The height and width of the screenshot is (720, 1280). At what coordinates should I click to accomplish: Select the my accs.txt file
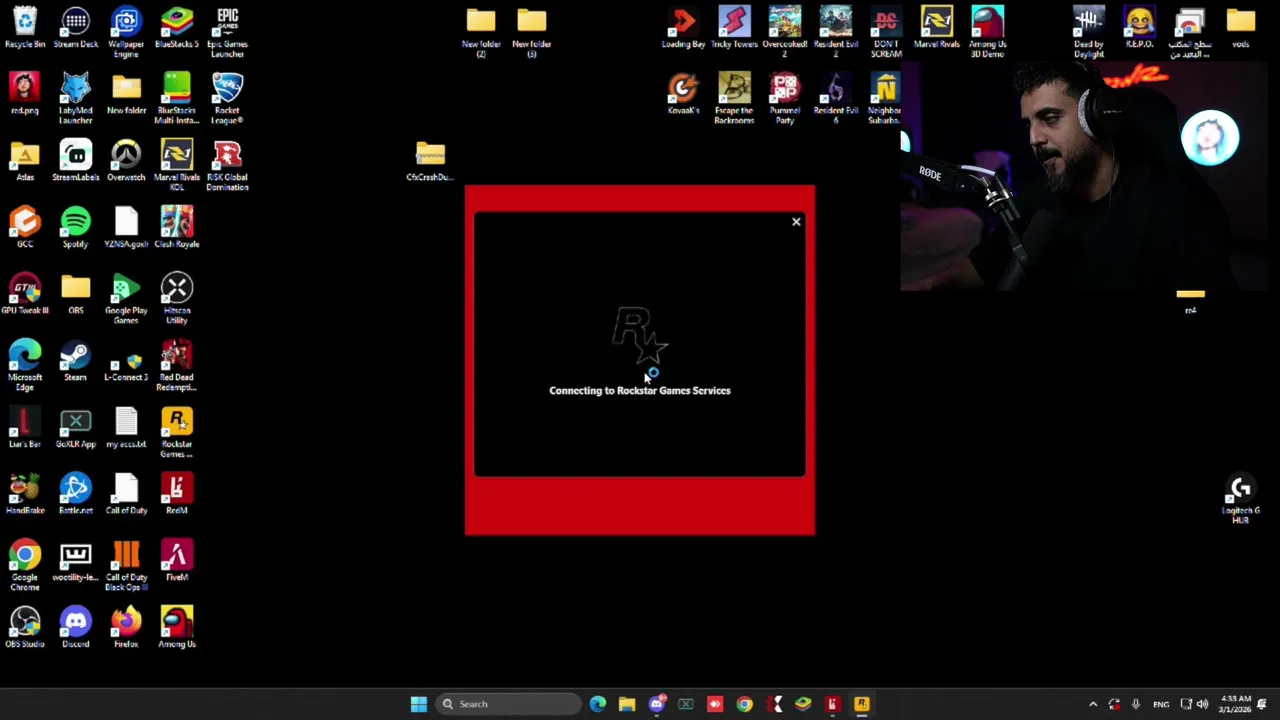click(126, 428)
